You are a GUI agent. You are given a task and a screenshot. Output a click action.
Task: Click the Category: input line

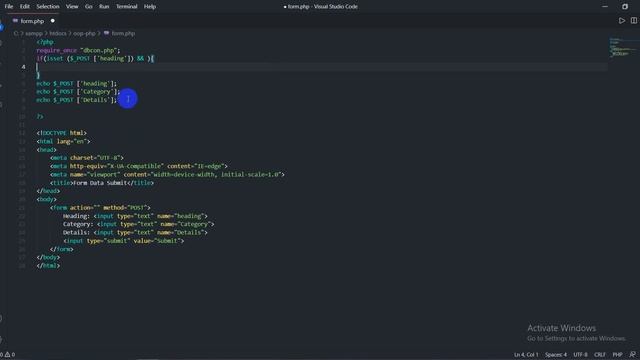tap(138, 224)
